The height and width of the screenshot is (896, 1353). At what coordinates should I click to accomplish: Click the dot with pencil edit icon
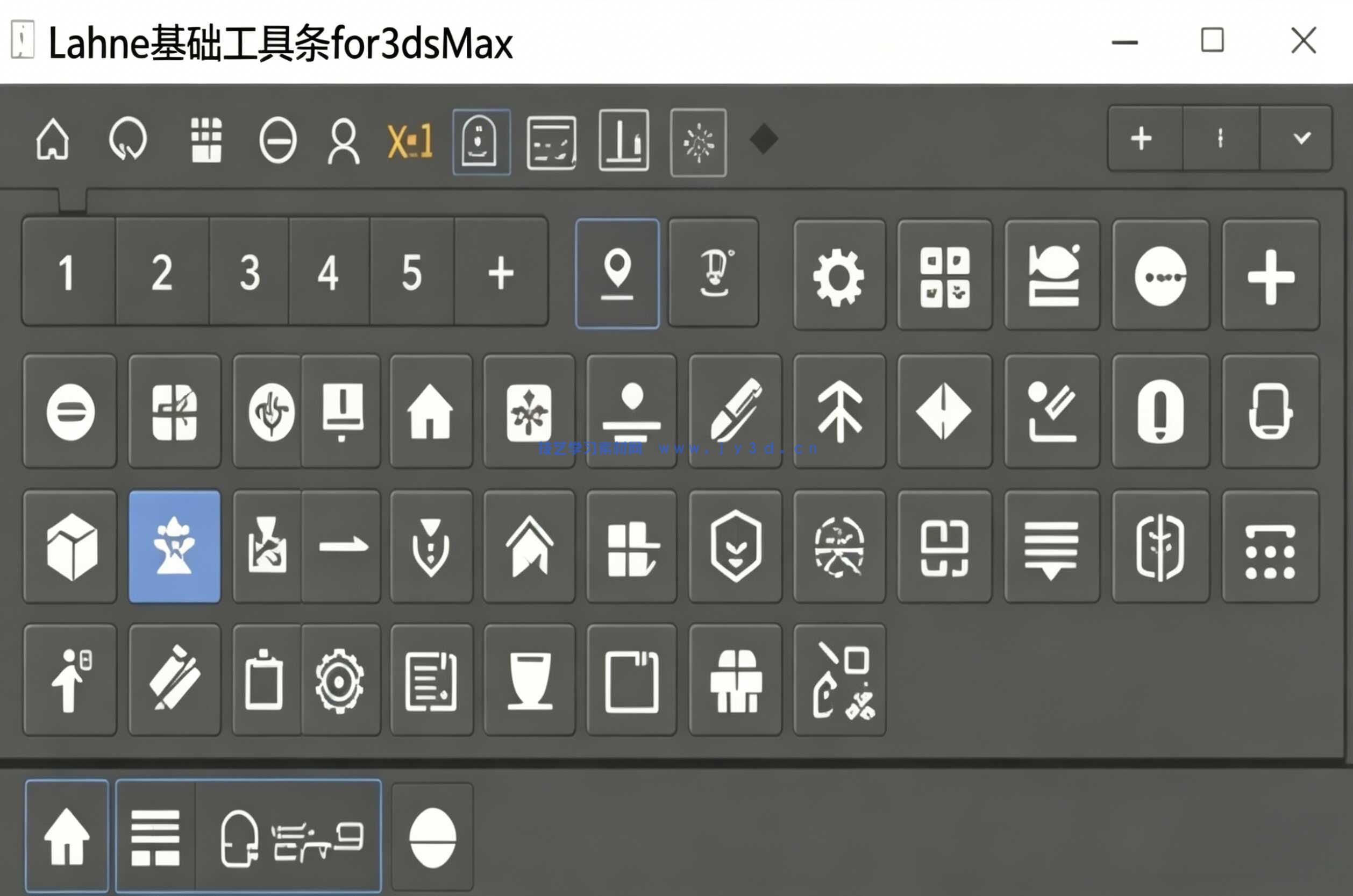pyautogui.click(x=1052, y=411)
